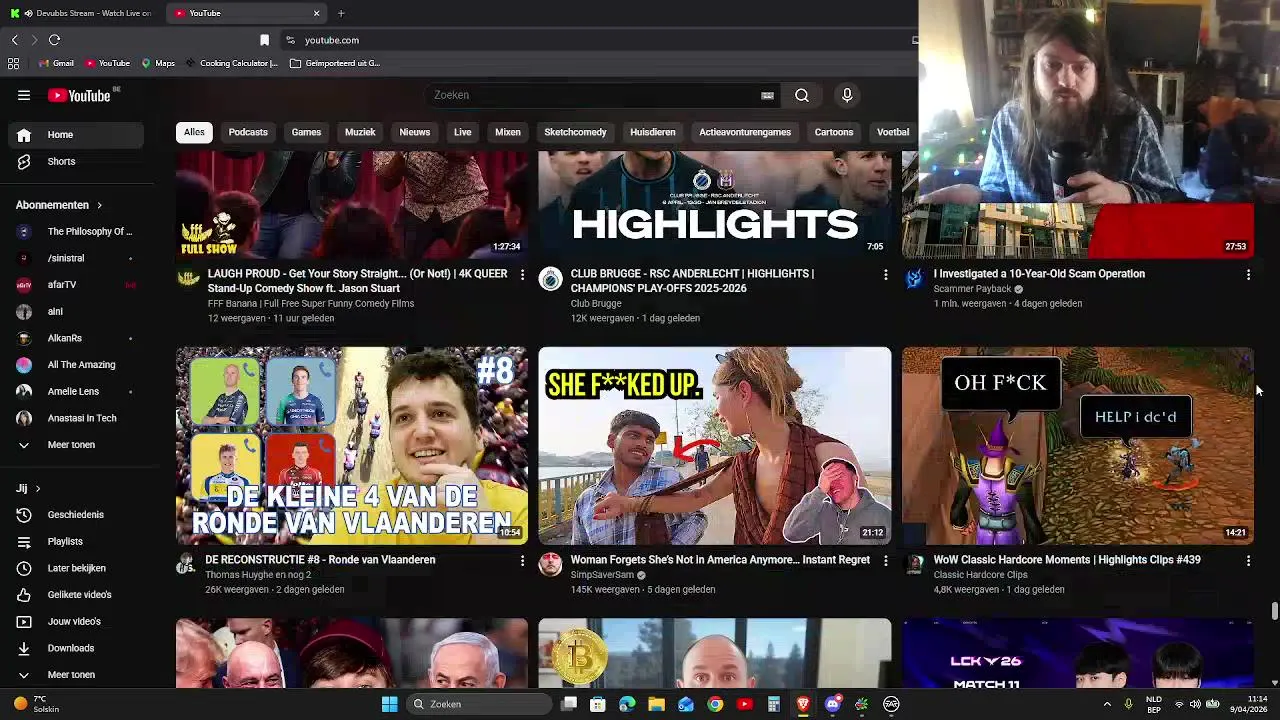1280x720 pixels.
Task: Open SimpSaverSam channel avatar
Action: pos(550,565)
